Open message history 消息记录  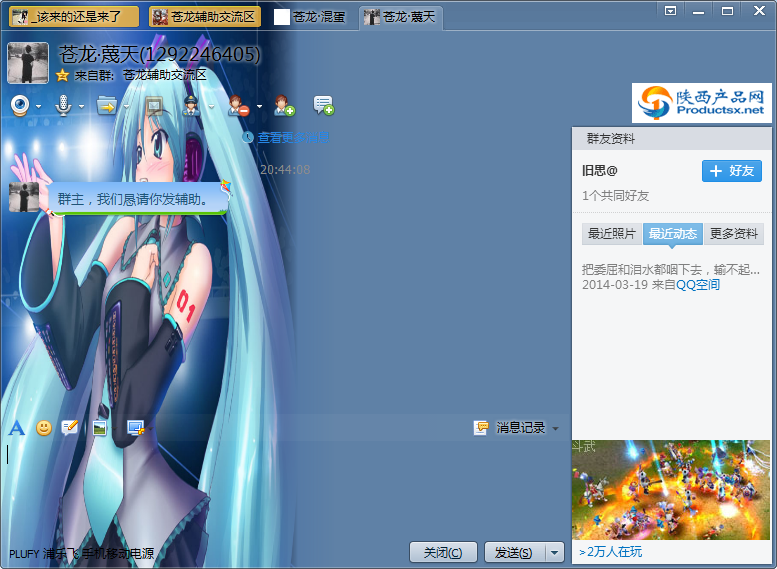click(x=520, y=428)
